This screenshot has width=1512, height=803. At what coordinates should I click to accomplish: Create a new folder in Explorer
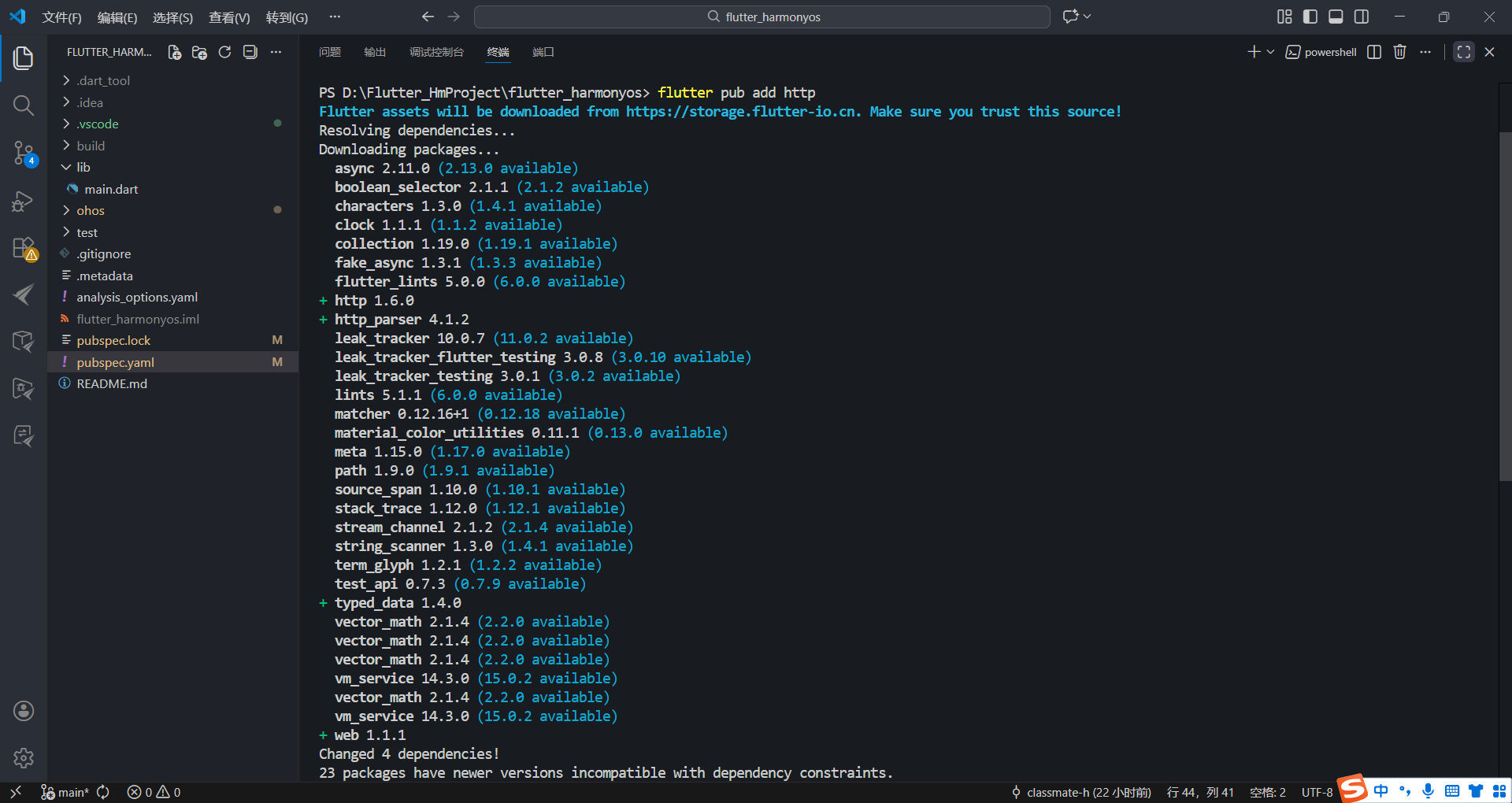pos(199,52)
